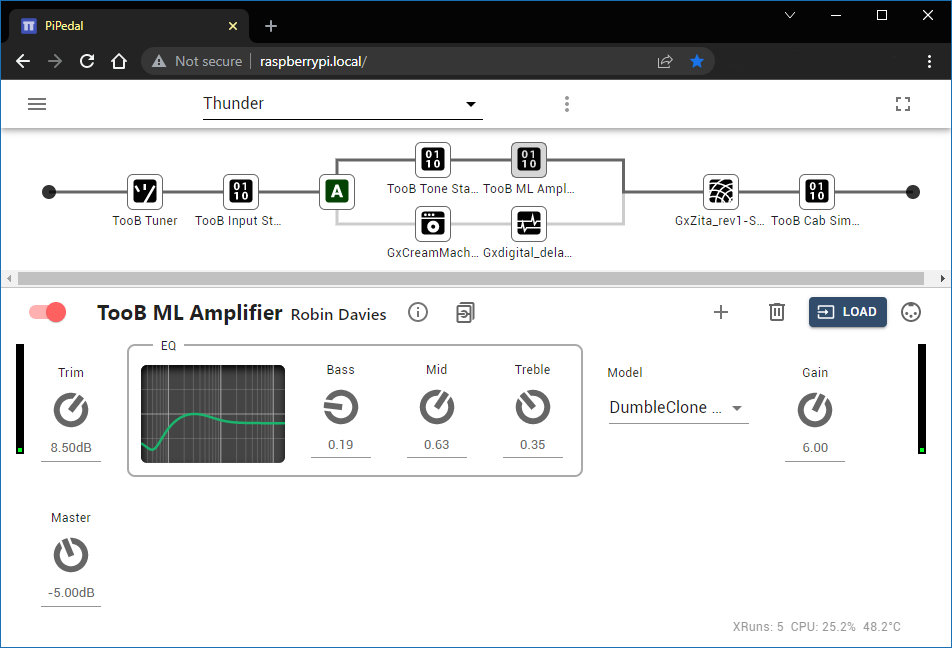The image size is (952, 648).
Task: Click the Master knob
Action: pos(71,555)
